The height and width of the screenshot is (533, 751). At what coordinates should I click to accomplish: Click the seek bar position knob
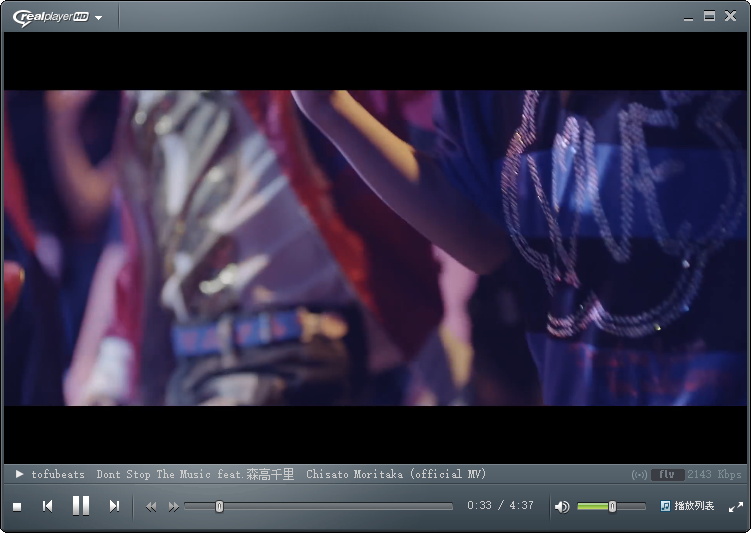[219, 506]
